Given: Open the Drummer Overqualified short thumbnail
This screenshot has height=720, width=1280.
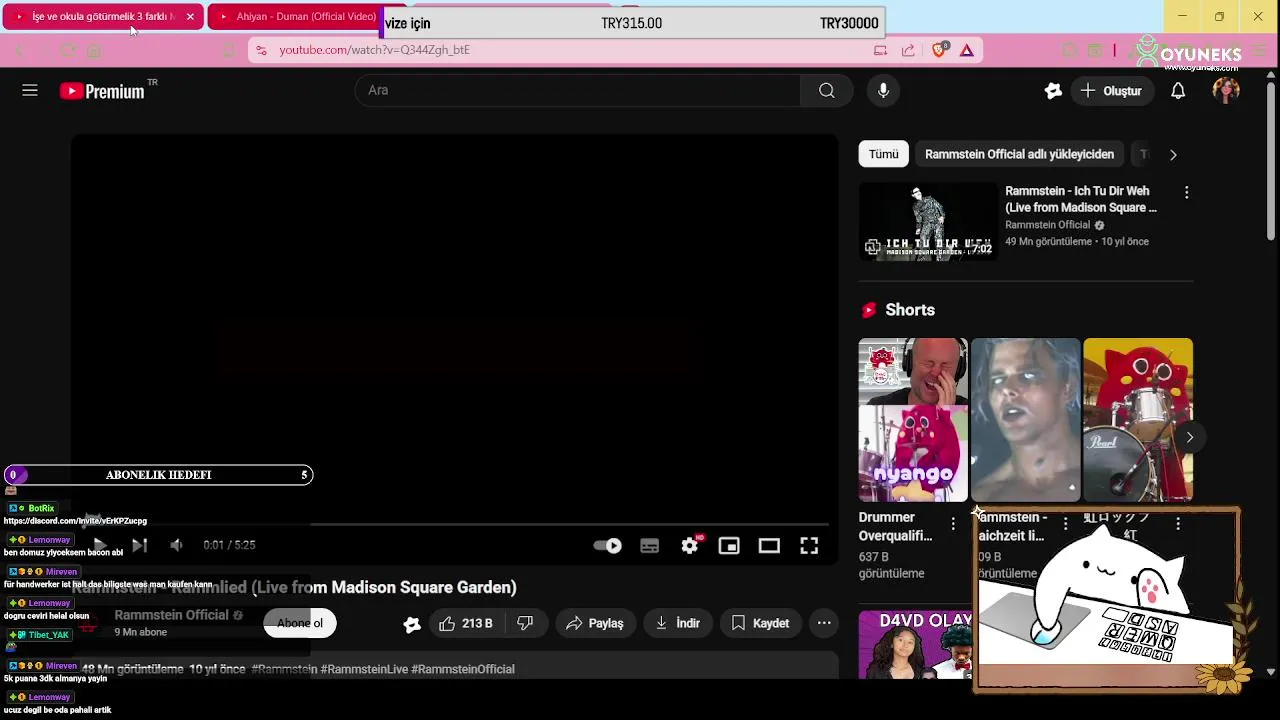Looking at the screenshot, I should point(913,419).
